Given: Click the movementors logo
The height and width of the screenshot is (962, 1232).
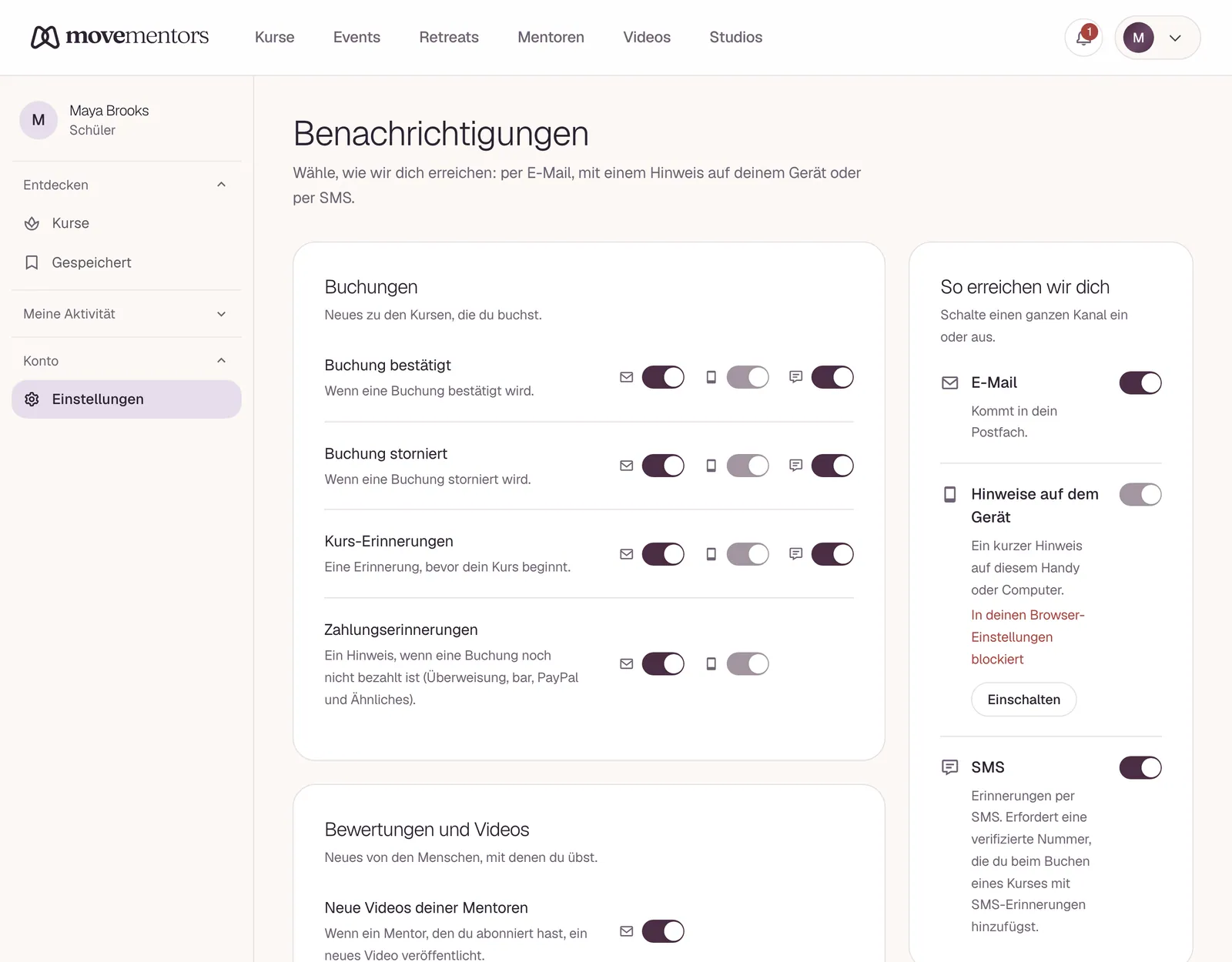Looking at the screenshot, I should [x=119, y=36].
